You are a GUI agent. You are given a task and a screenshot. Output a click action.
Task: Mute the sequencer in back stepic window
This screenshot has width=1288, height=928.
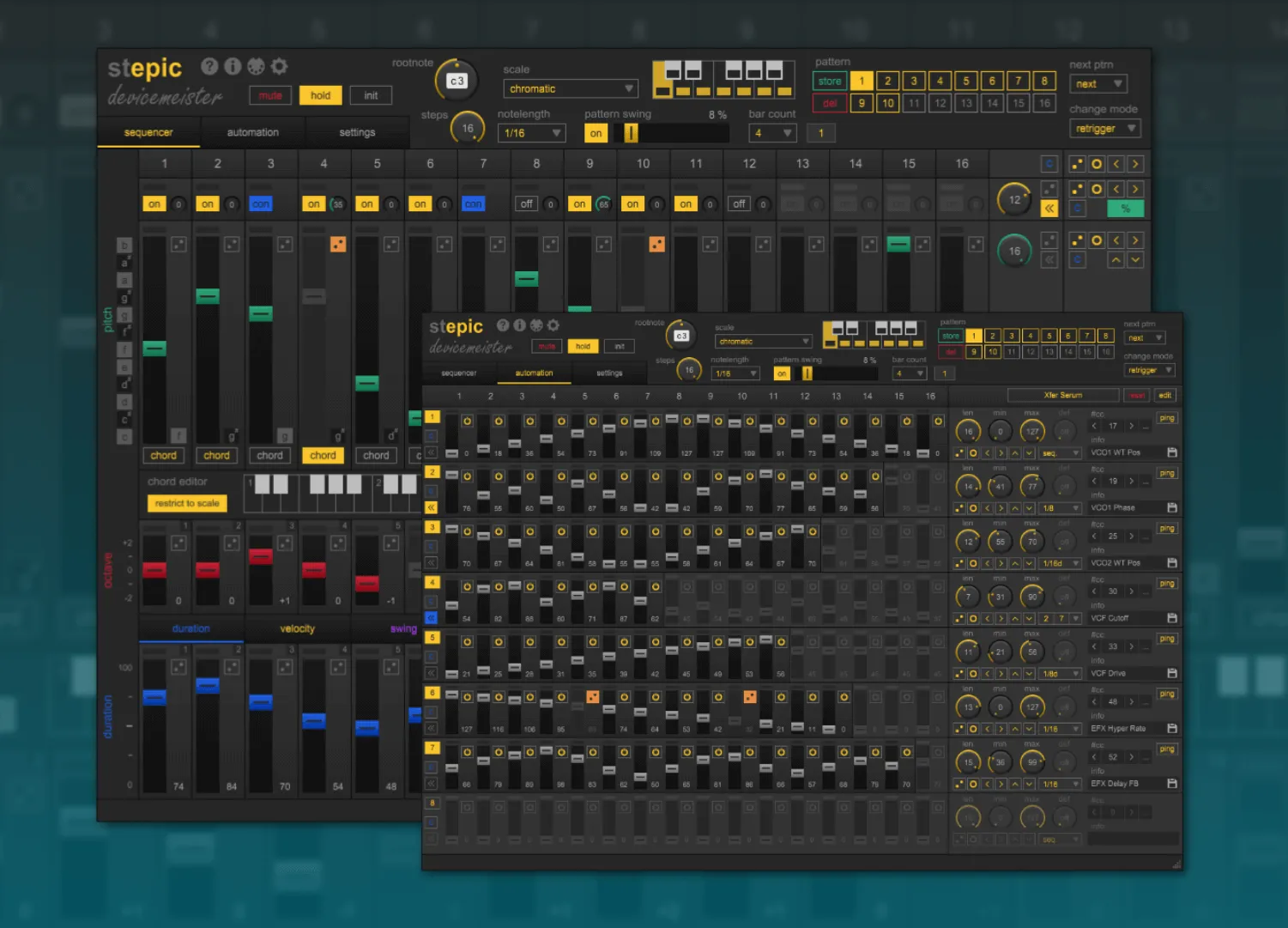pyautogui.click(x=270, y=95)
